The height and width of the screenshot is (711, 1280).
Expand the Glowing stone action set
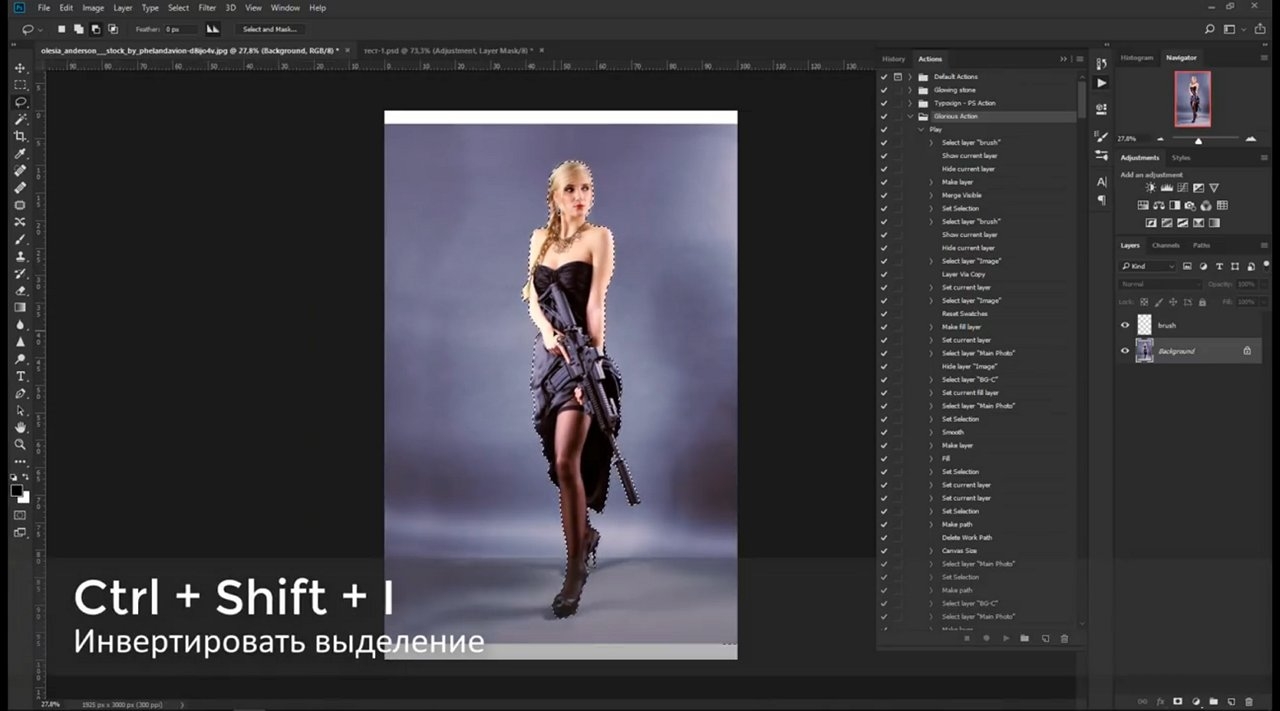(x=910, y=90)
